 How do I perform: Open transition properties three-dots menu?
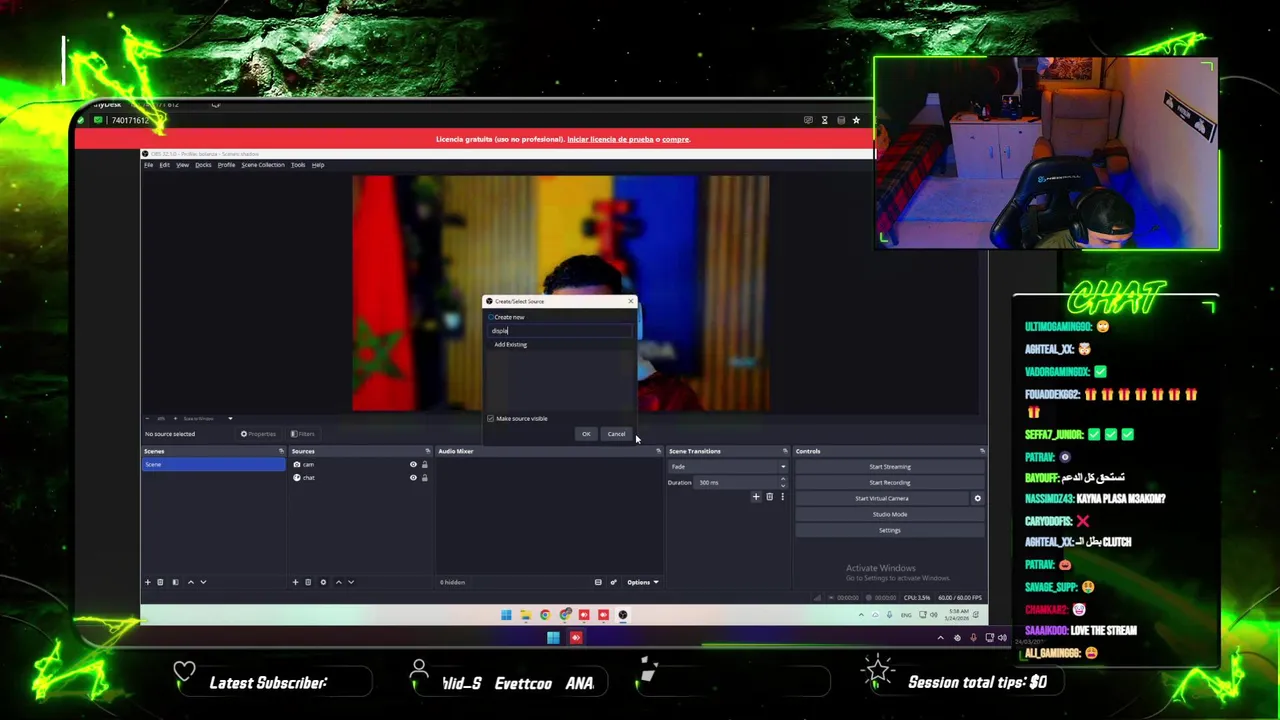point(782,497)
